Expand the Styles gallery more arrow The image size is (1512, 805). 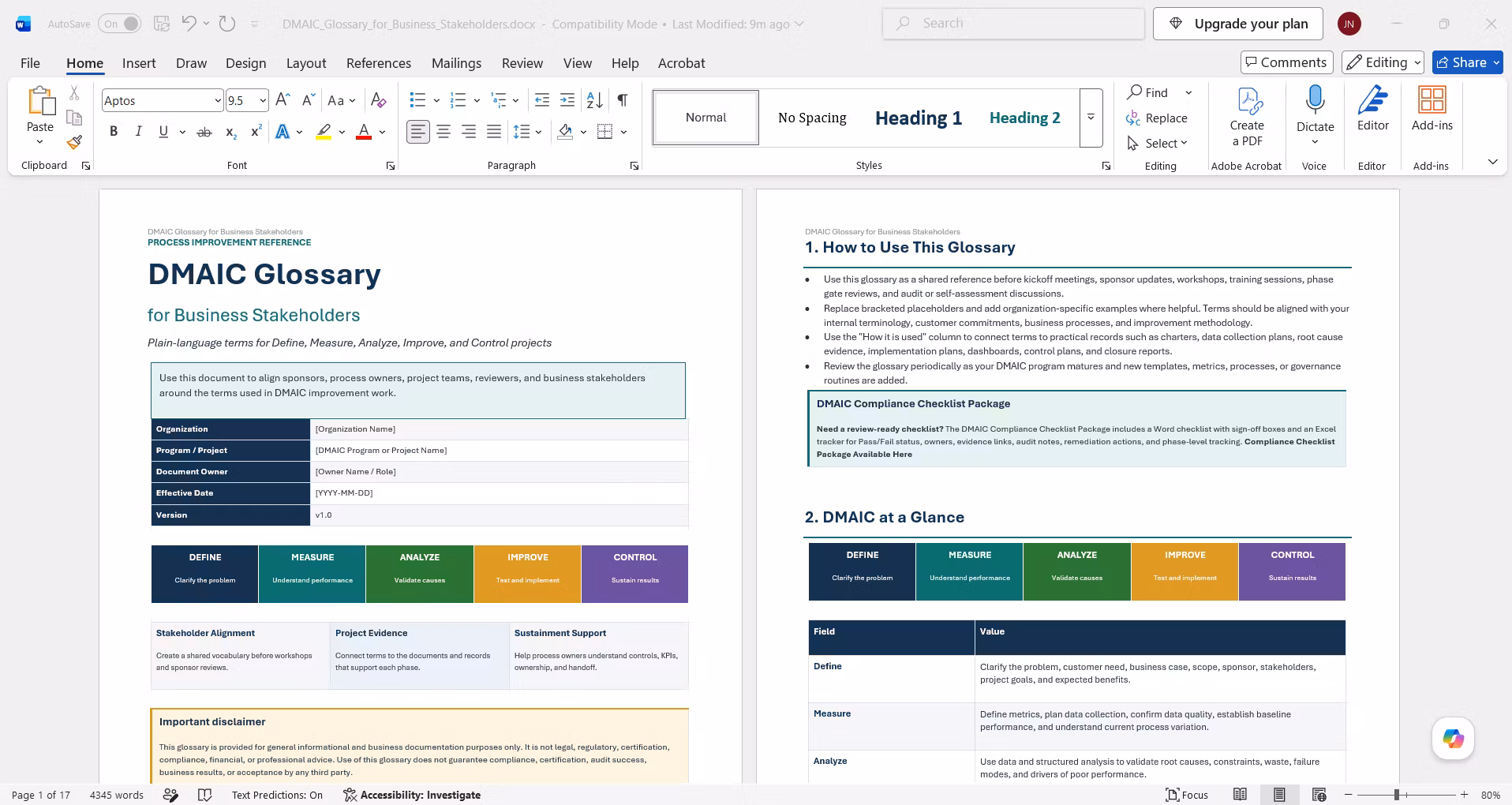click(1091, 118)
